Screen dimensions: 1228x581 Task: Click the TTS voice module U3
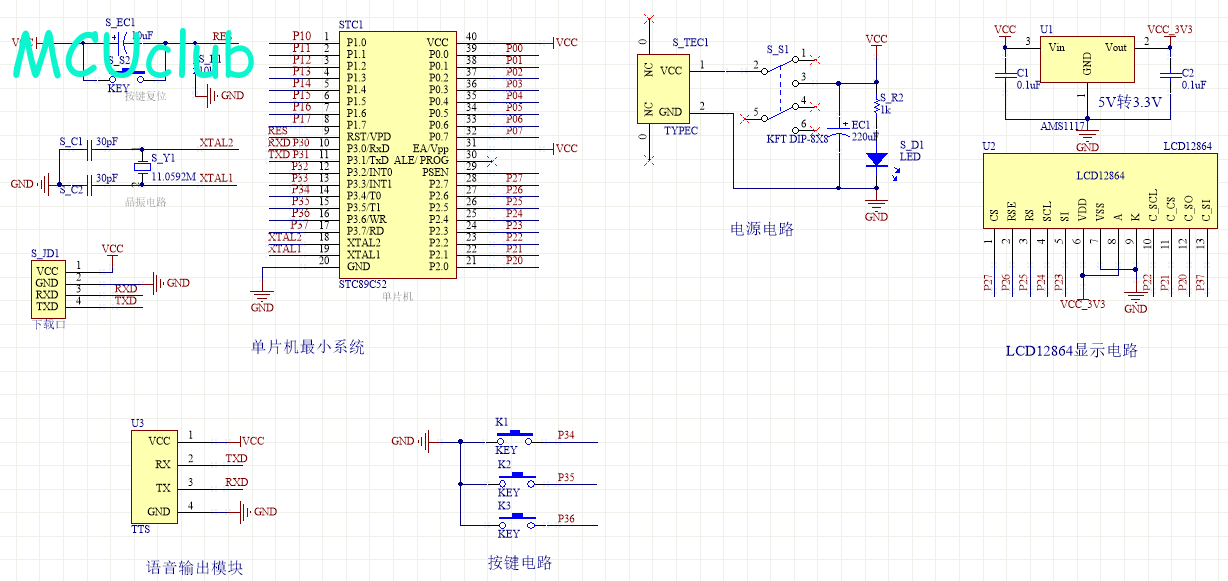(157, 476)
